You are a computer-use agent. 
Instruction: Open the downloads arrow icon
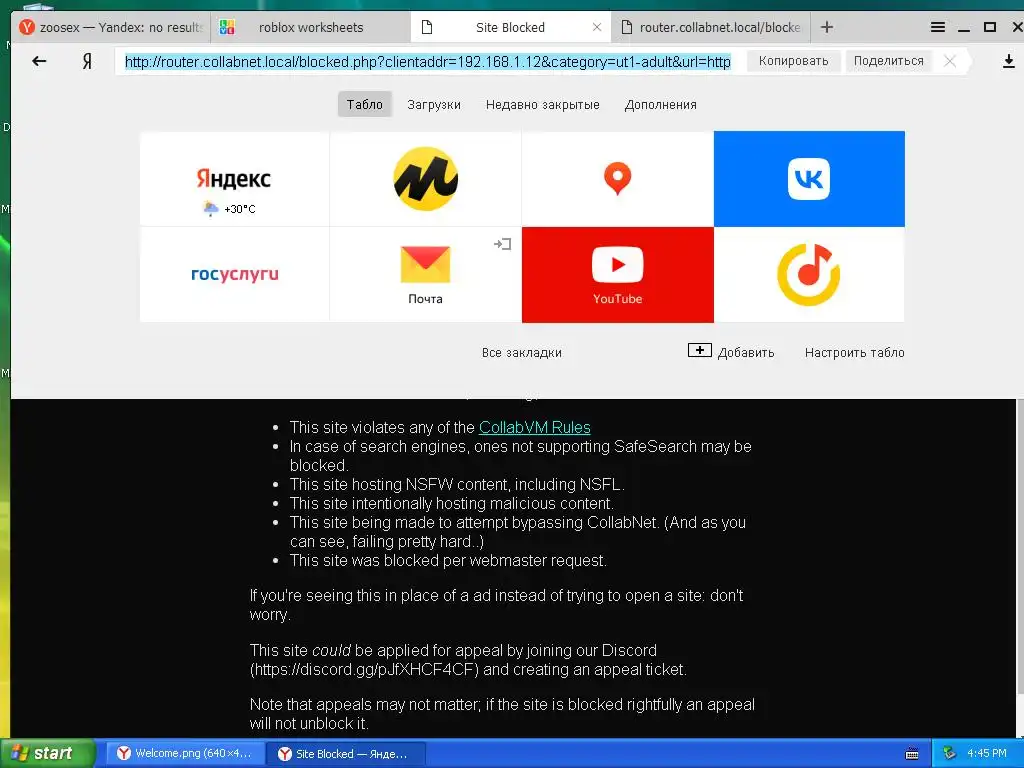1008,61
